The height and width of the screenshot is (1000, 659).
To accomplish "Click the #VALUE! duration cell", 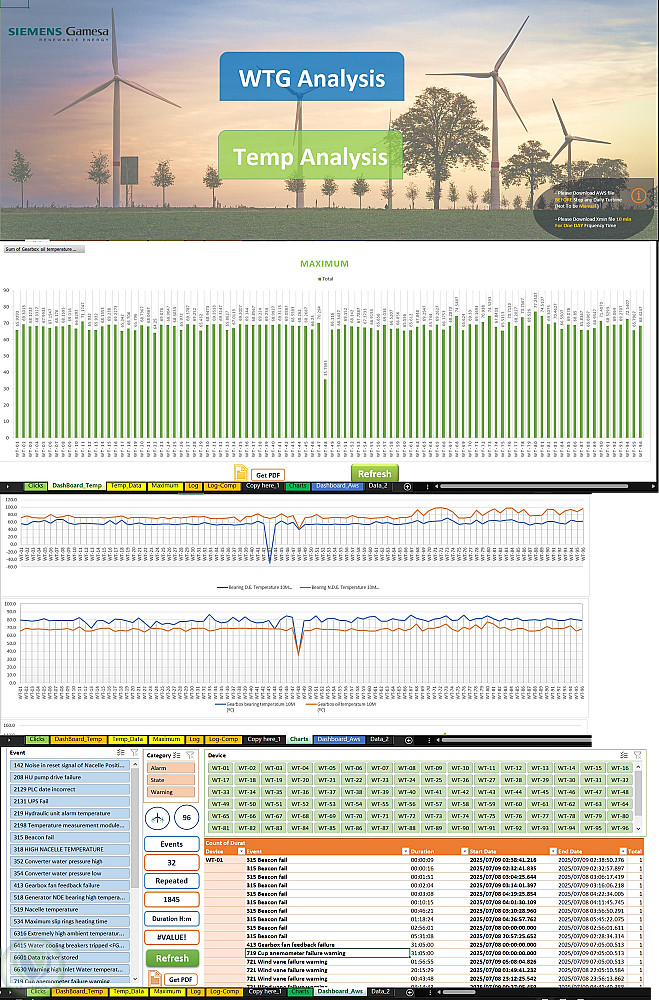I will click(172, 937).
